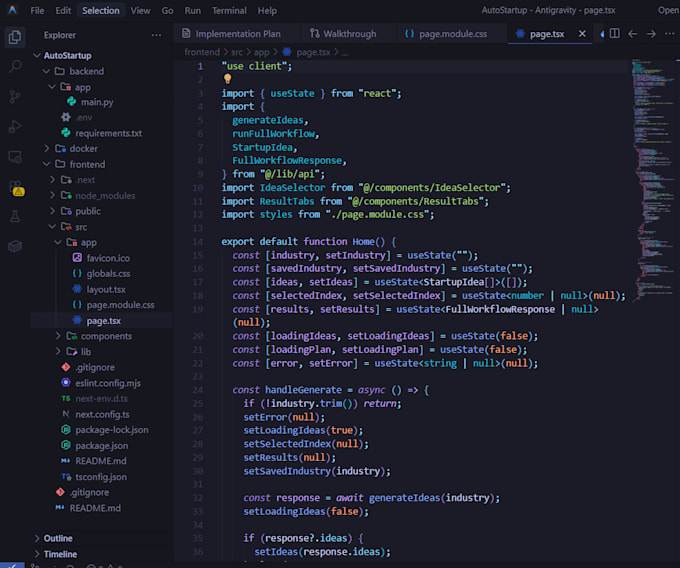Open the Run and Debug icon
The image size is (680, 568).
point(15,126)
